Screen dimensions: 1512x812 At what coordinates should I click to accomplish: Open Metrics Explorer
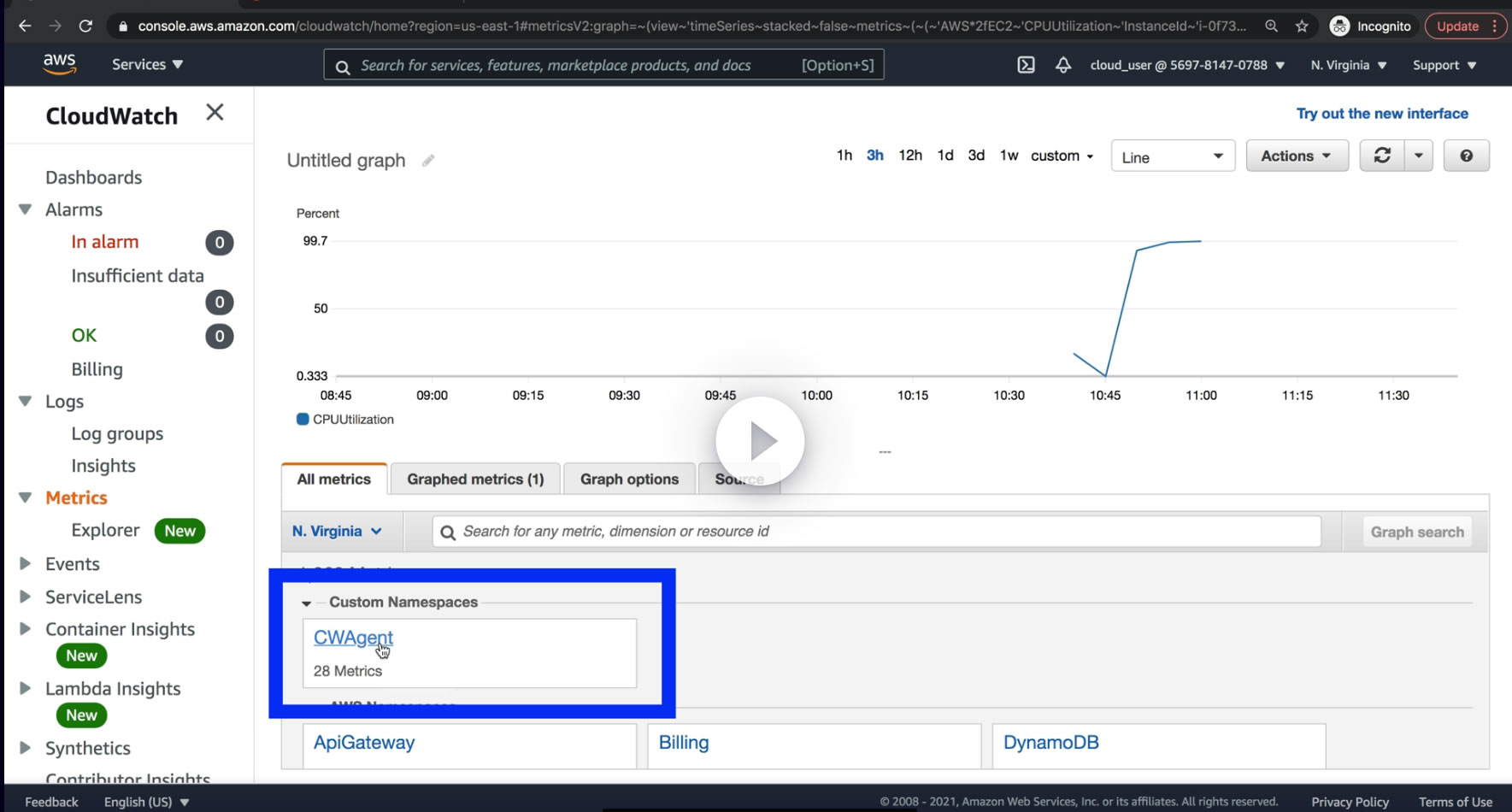point(105,530)
